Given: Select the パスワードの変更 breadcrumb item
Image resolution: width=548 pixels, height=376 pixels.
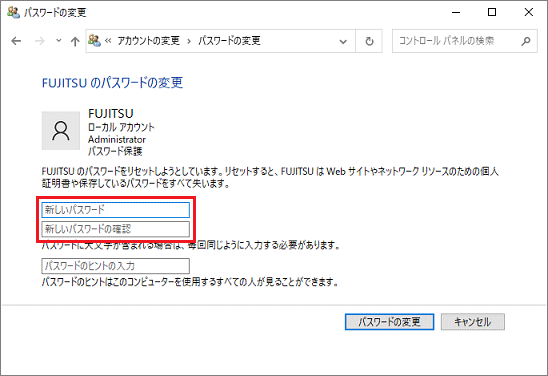Looking at the screenshot, I should [229, 41].
